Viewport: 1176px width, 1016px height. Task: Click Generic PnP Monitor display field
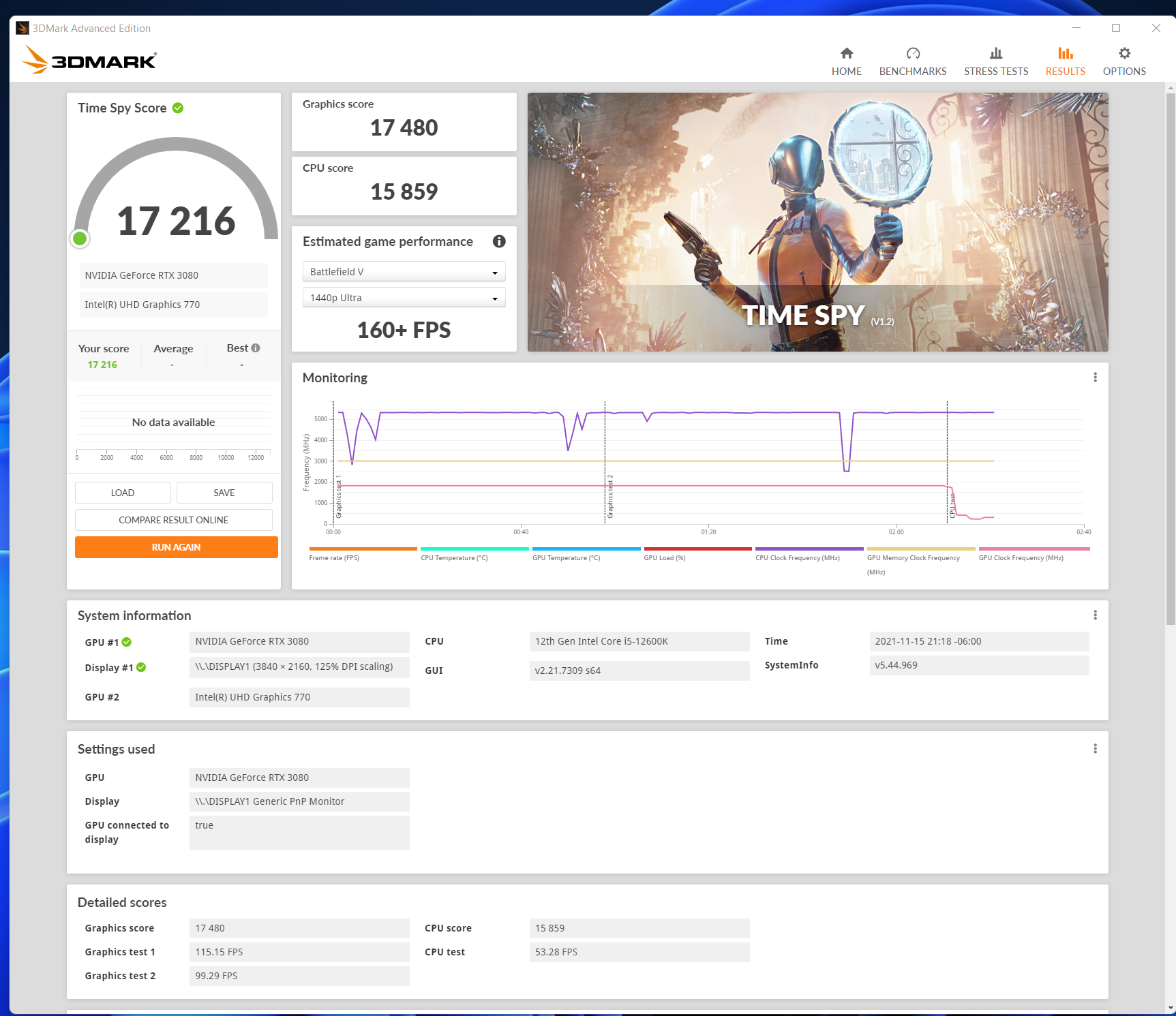tap(299, 801)
